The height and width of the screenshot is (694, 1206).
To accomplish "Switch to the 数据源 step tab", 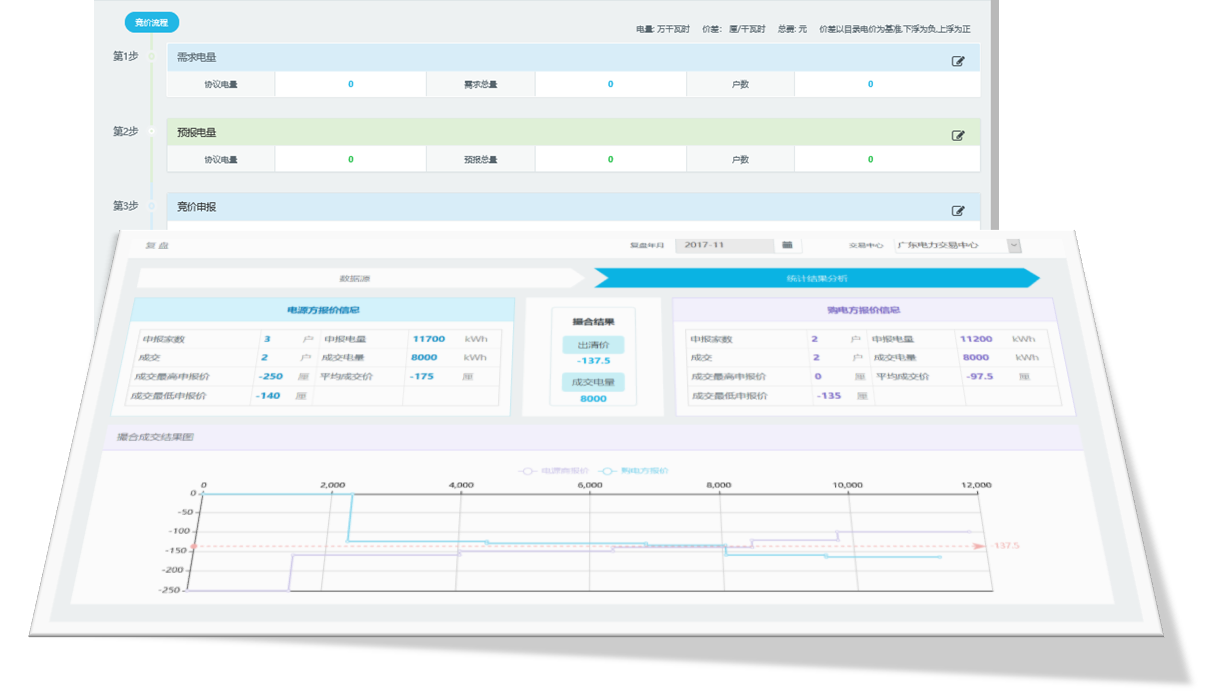I will tap(360, 278).
